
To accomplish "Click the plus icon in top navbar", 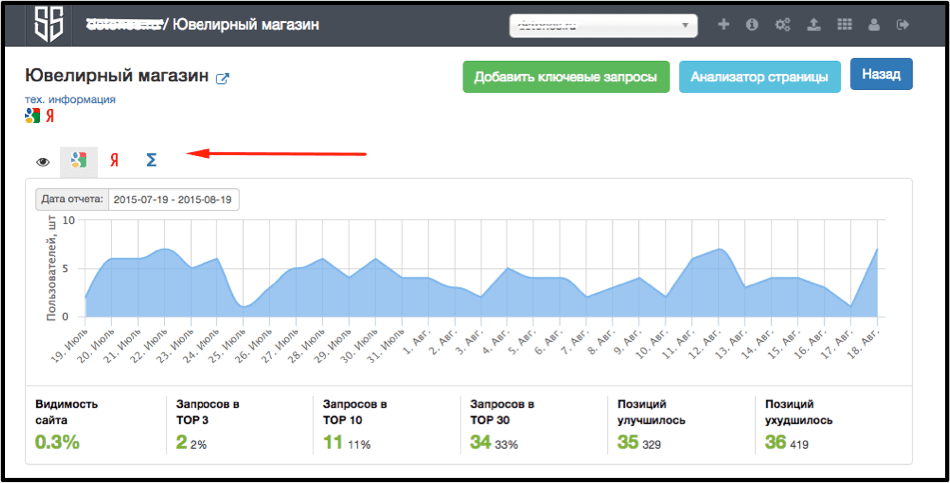I will (724, 24).
